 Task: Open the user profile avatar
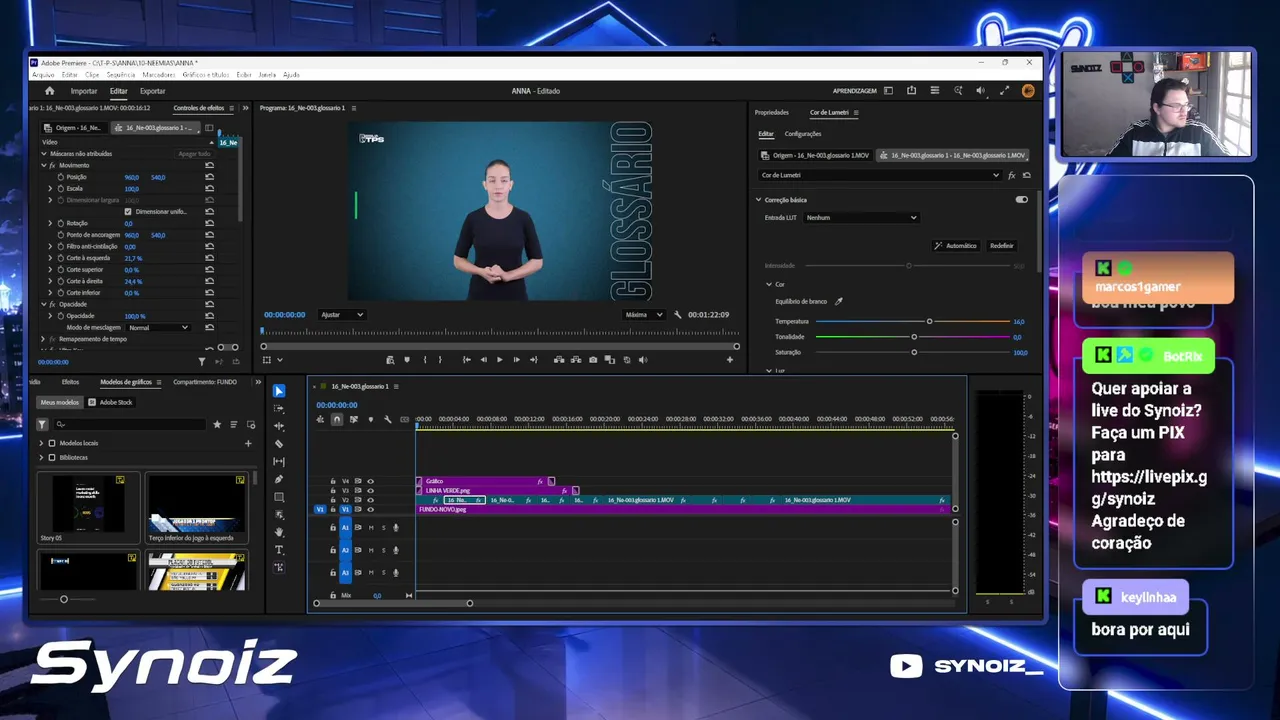tap(1028, 91)
